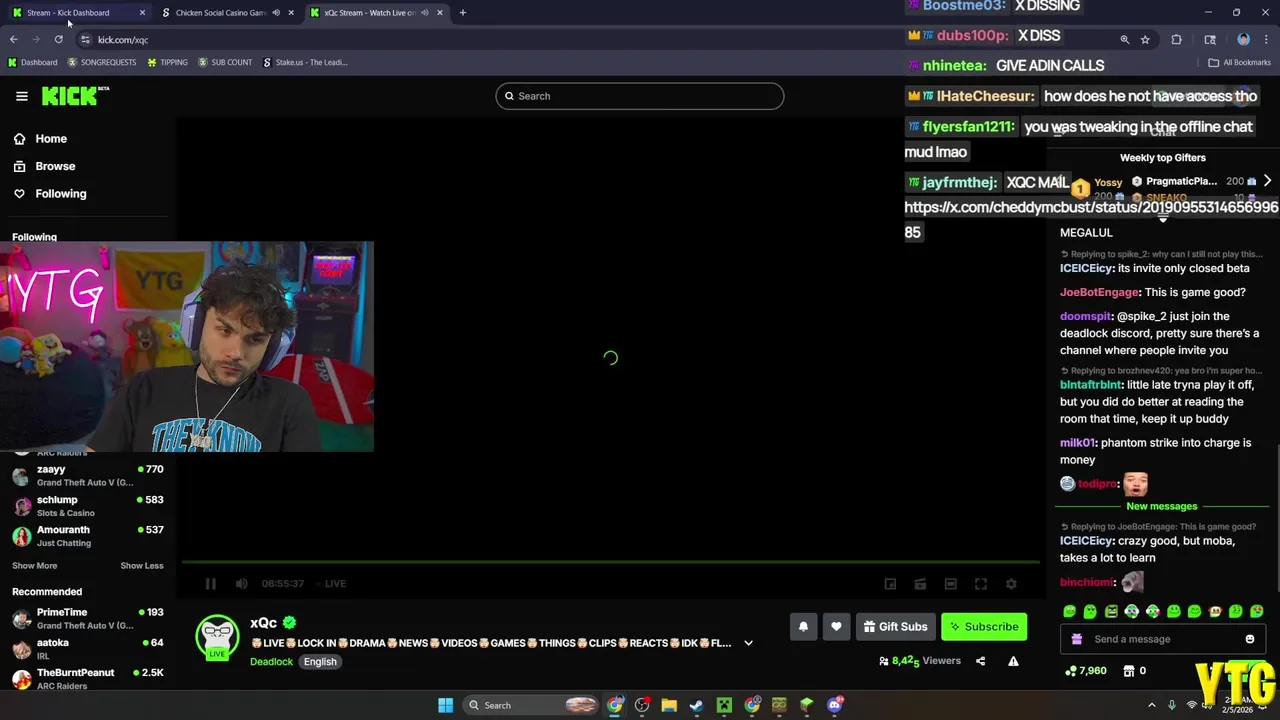Go back in browser history

point(13,40)
